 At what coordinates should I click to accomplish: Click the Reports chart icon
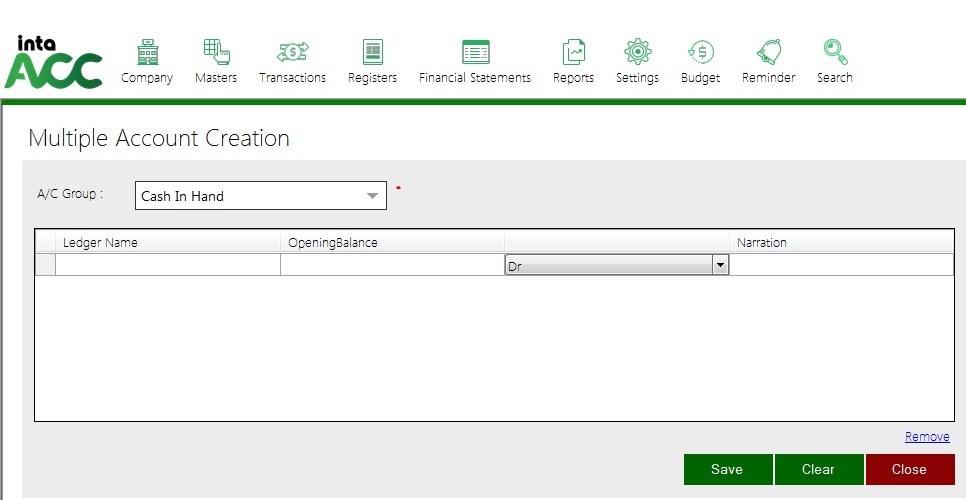click(x=573, y=53)
